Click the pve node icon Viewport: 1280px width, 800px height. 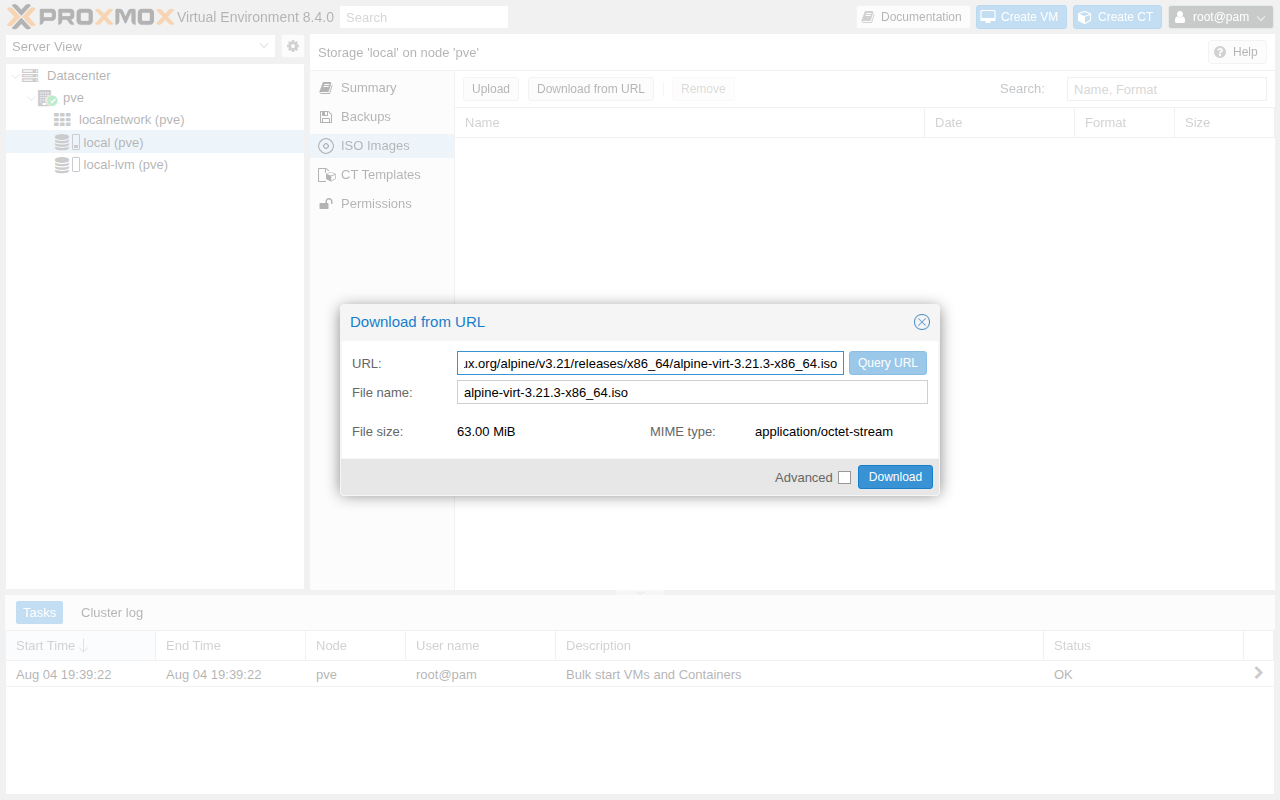coord(47,98)
